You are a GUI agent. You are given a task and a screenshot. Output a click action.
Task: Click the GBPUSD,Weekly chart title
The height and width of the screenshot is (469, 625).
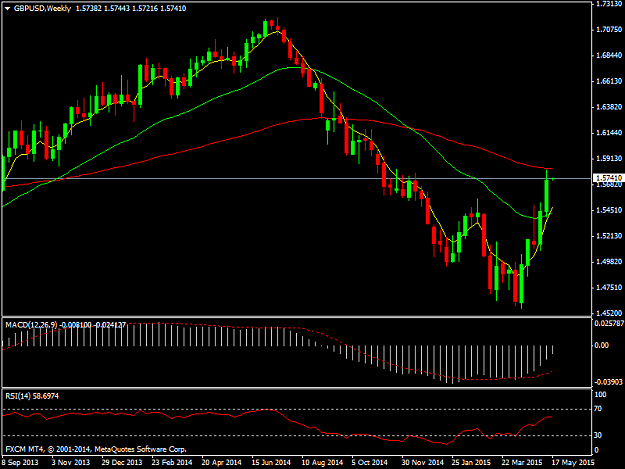[x=42, y=8]
